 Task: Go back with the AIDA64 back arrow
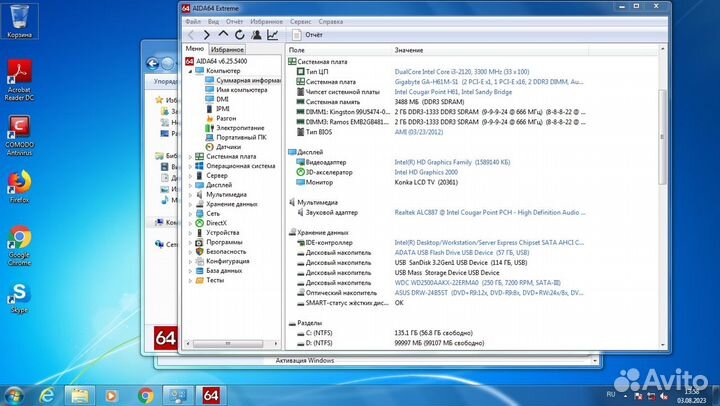[x=191, y=35]
